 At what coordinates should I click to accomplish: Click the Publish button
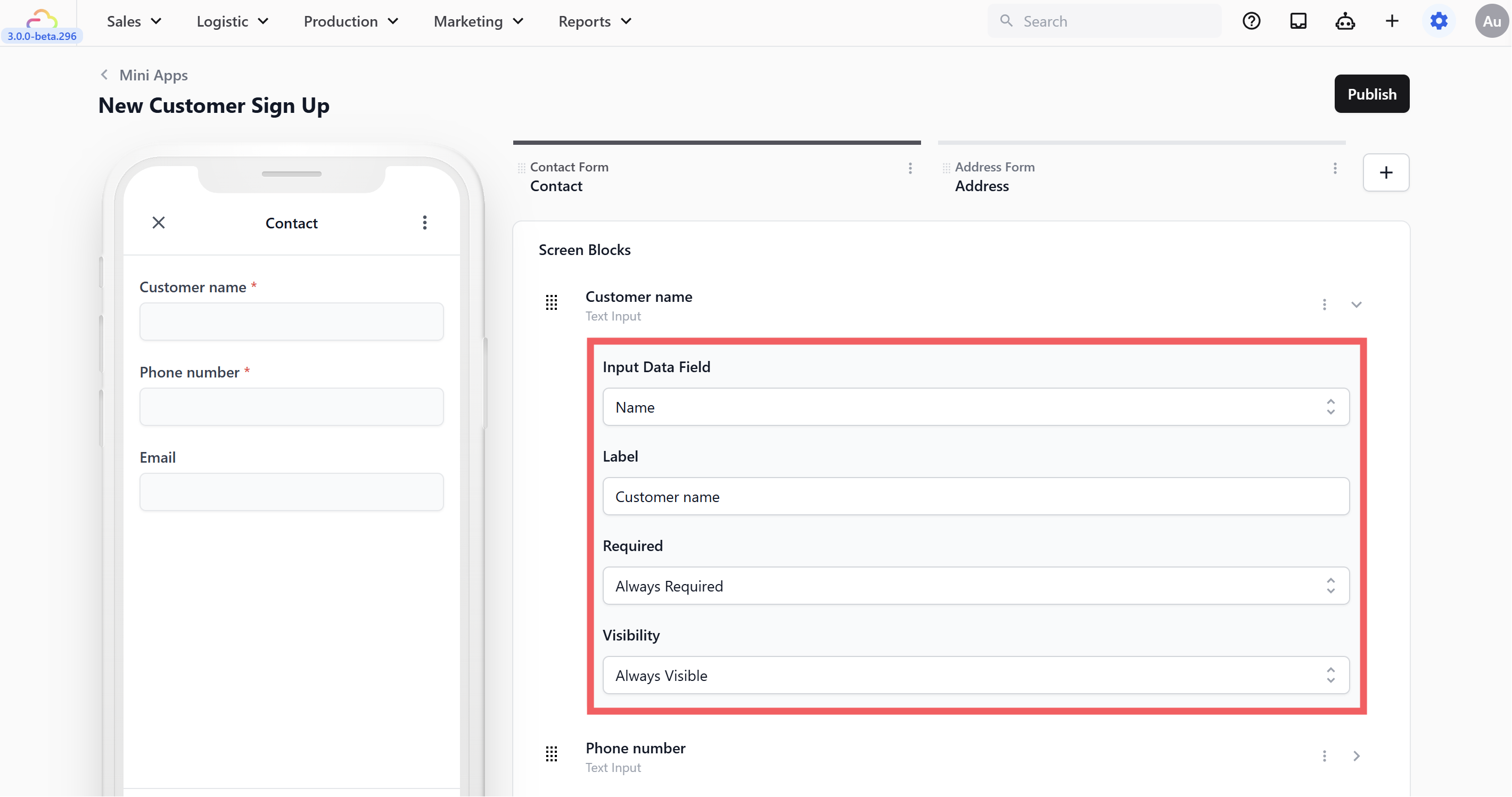(x=1371, y=94)
